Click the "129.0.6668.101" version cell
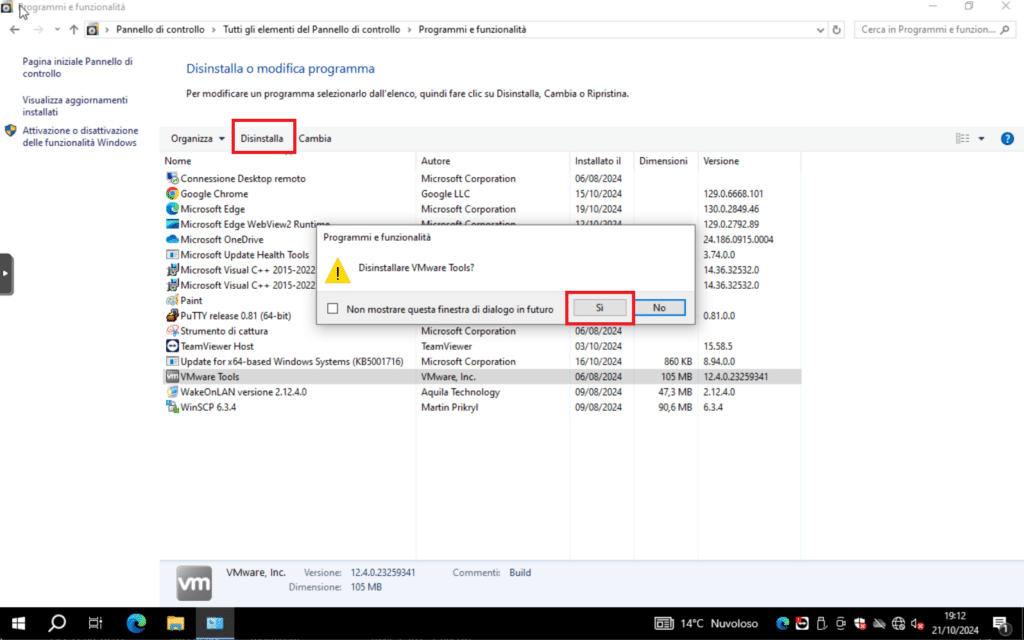 click(x=733, y=194)
